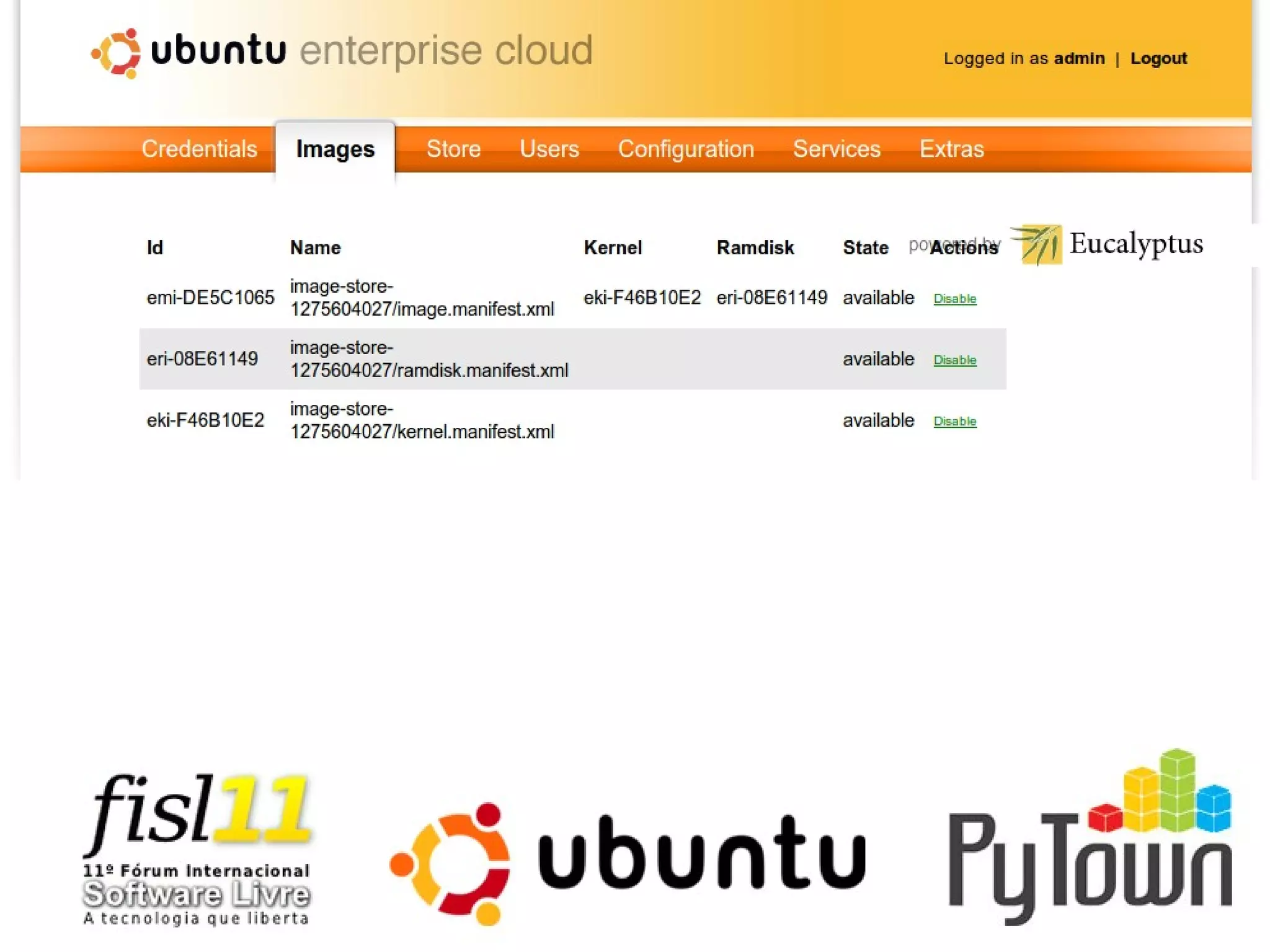Disable the eri-08E61149 ramdisk image

(x=954, y=360)
